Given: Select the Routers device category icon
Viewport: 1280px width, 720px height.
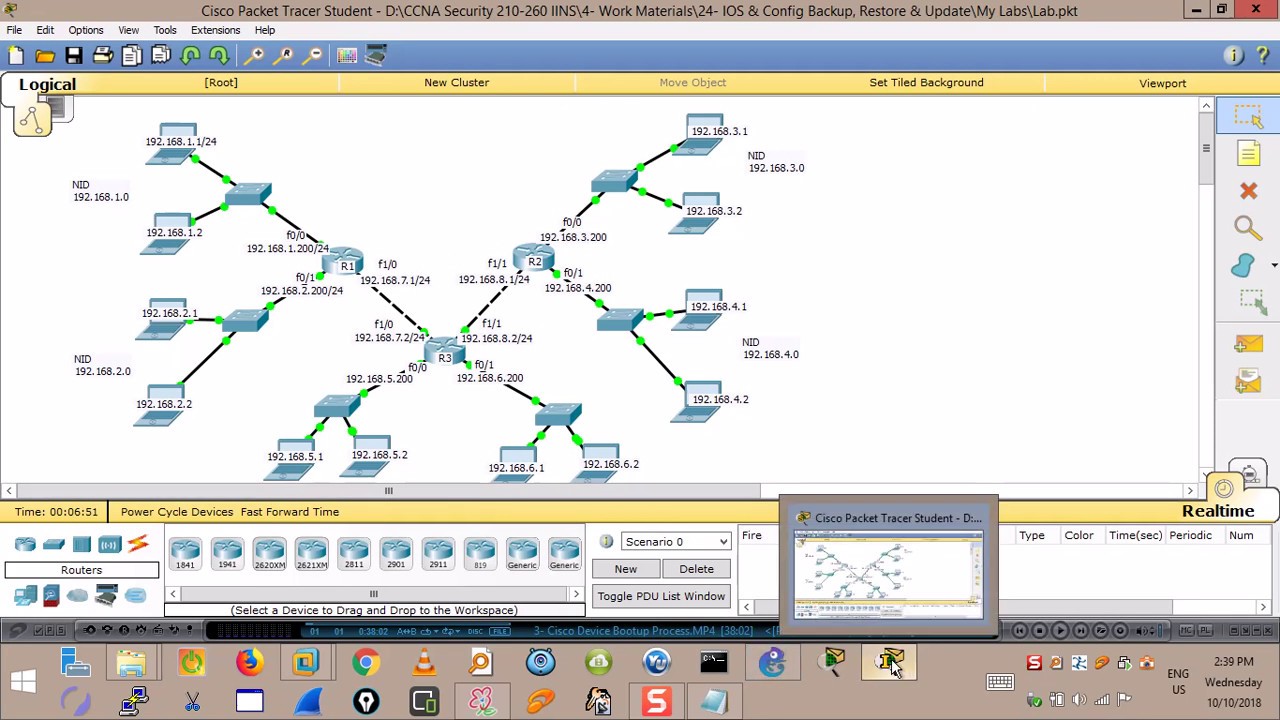Looking at the screenshot, I should pyautogui.click(x=25, y=544).
